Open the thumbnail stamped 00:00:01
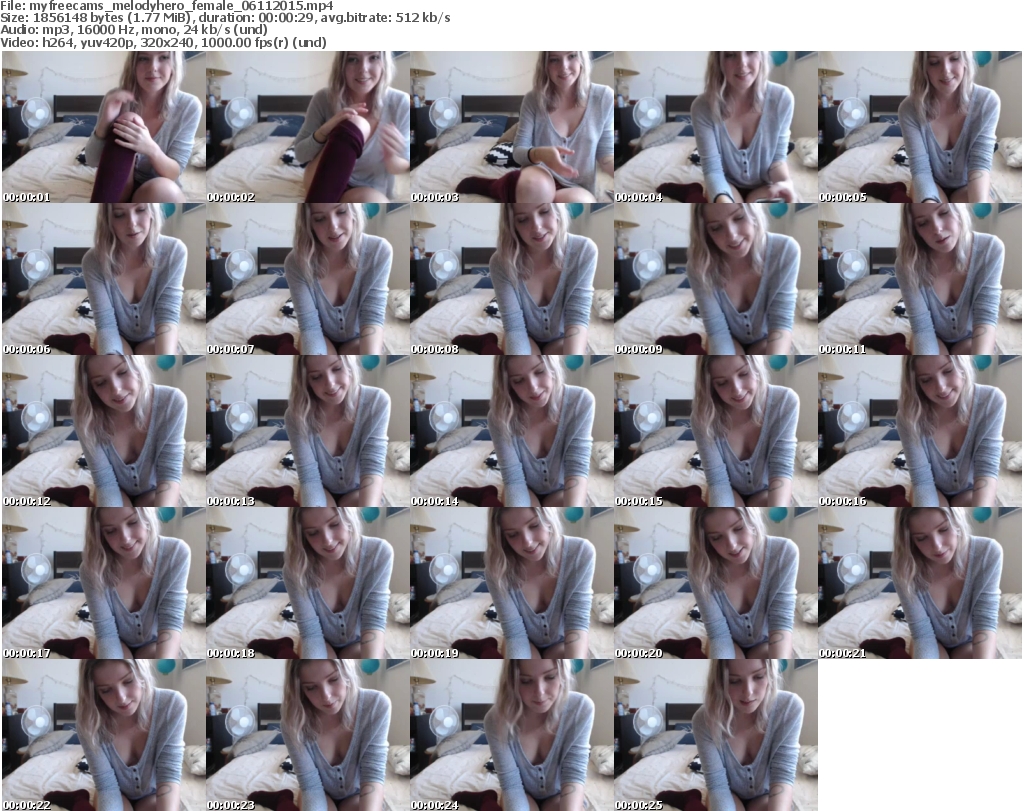The image size is (1024, 811). (x=104, y=127)
